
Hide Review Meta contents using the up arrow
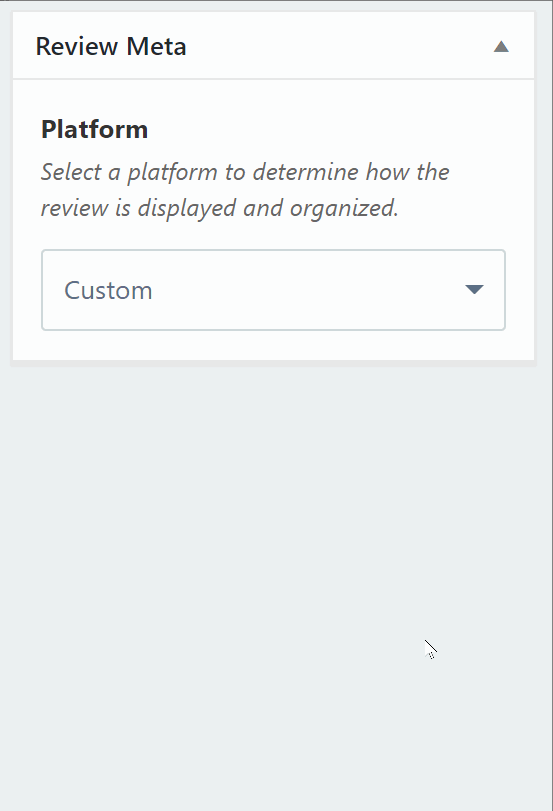point(501,47)
